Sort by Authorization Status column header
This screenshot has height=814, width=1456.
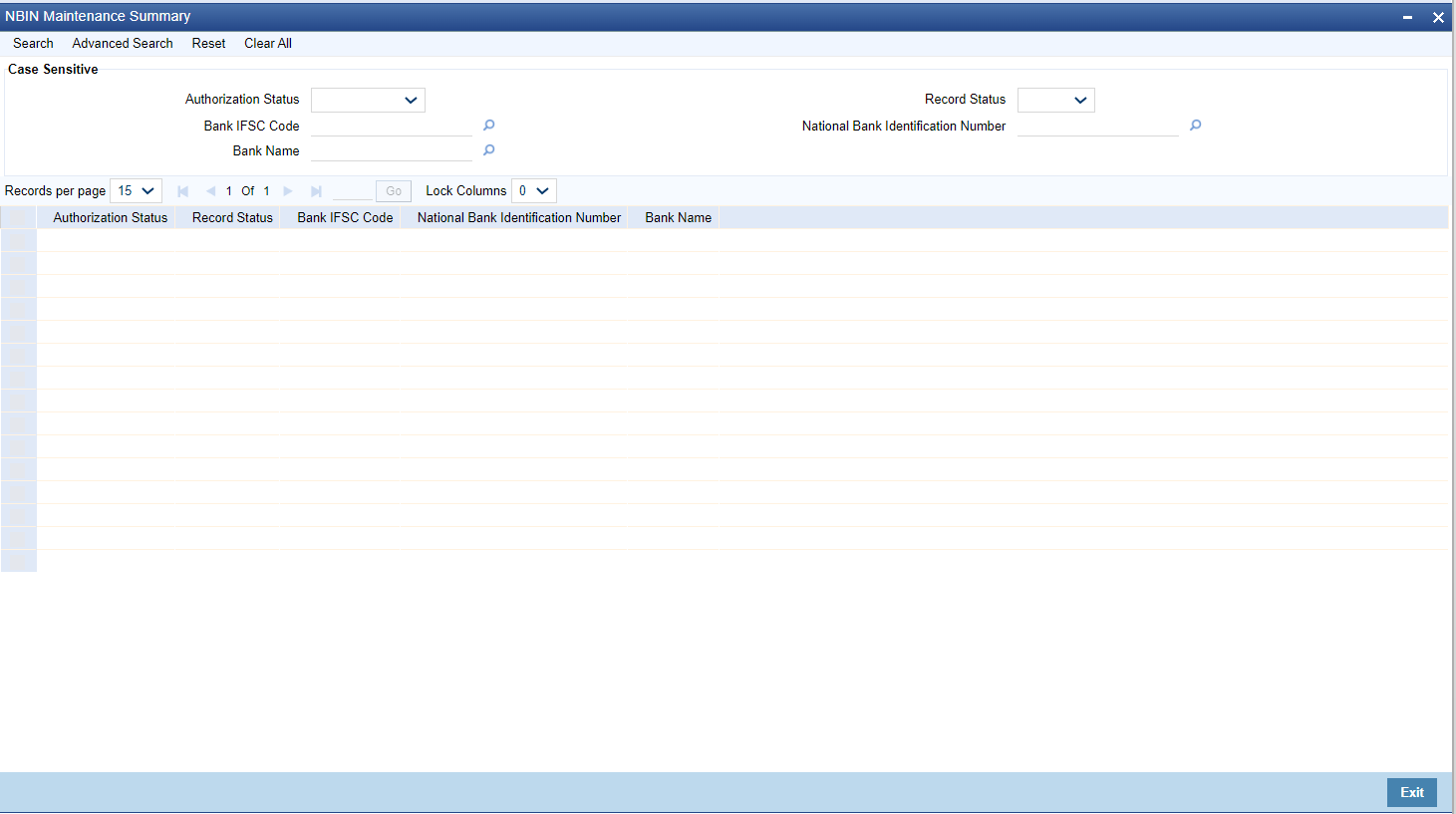coord(110,217)
